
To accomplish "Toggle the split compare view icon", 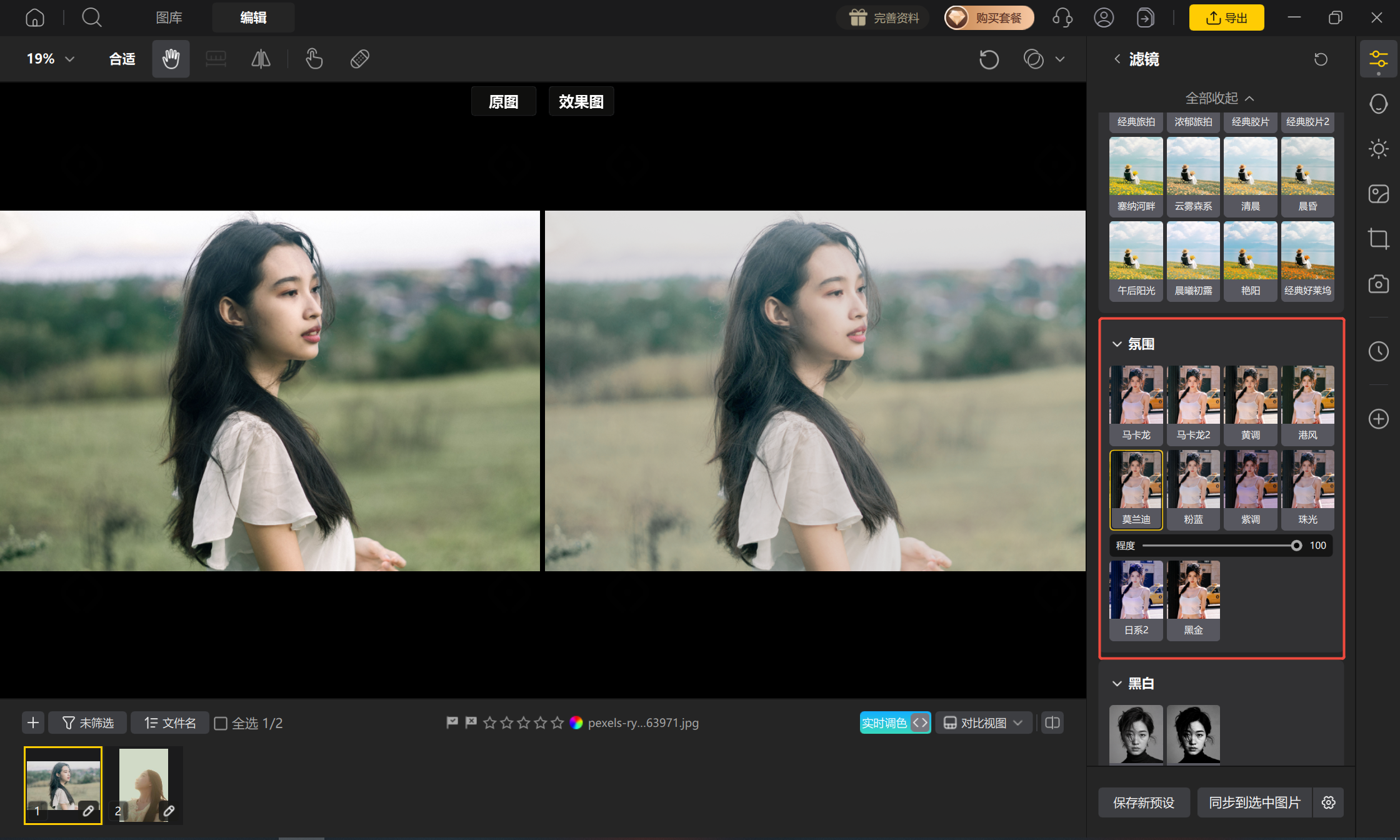I will (x=1052, y=723).
